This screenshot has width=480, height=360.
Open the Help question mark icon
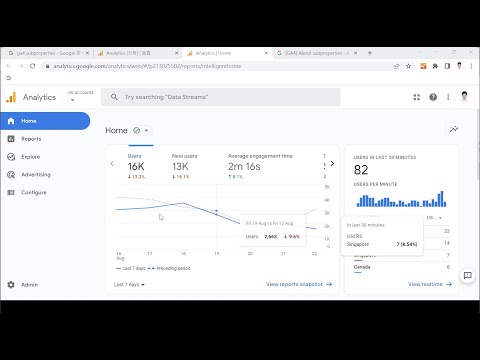point(433,97)
